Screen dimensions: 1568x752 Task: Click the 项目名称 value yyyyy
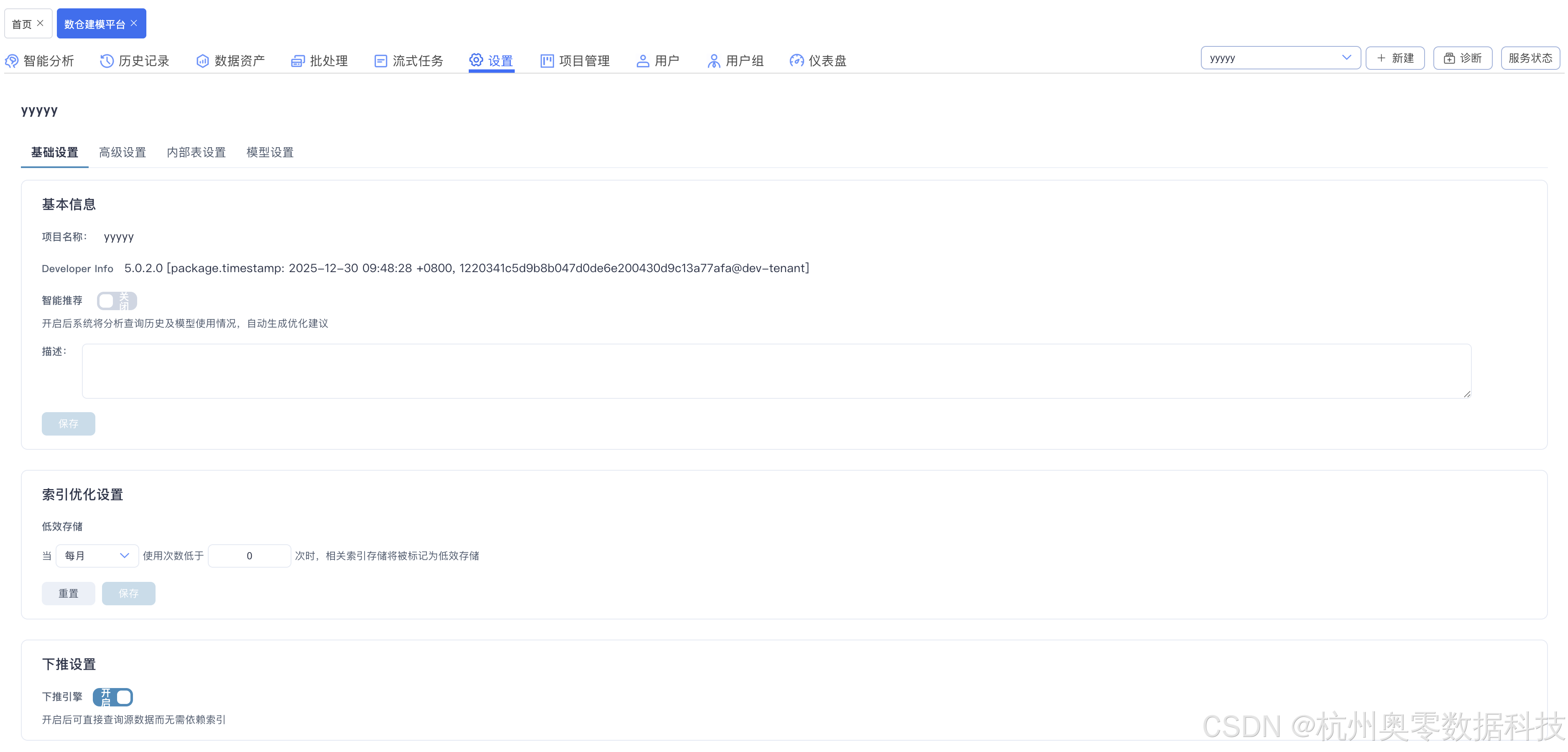[x=119, y=237]
